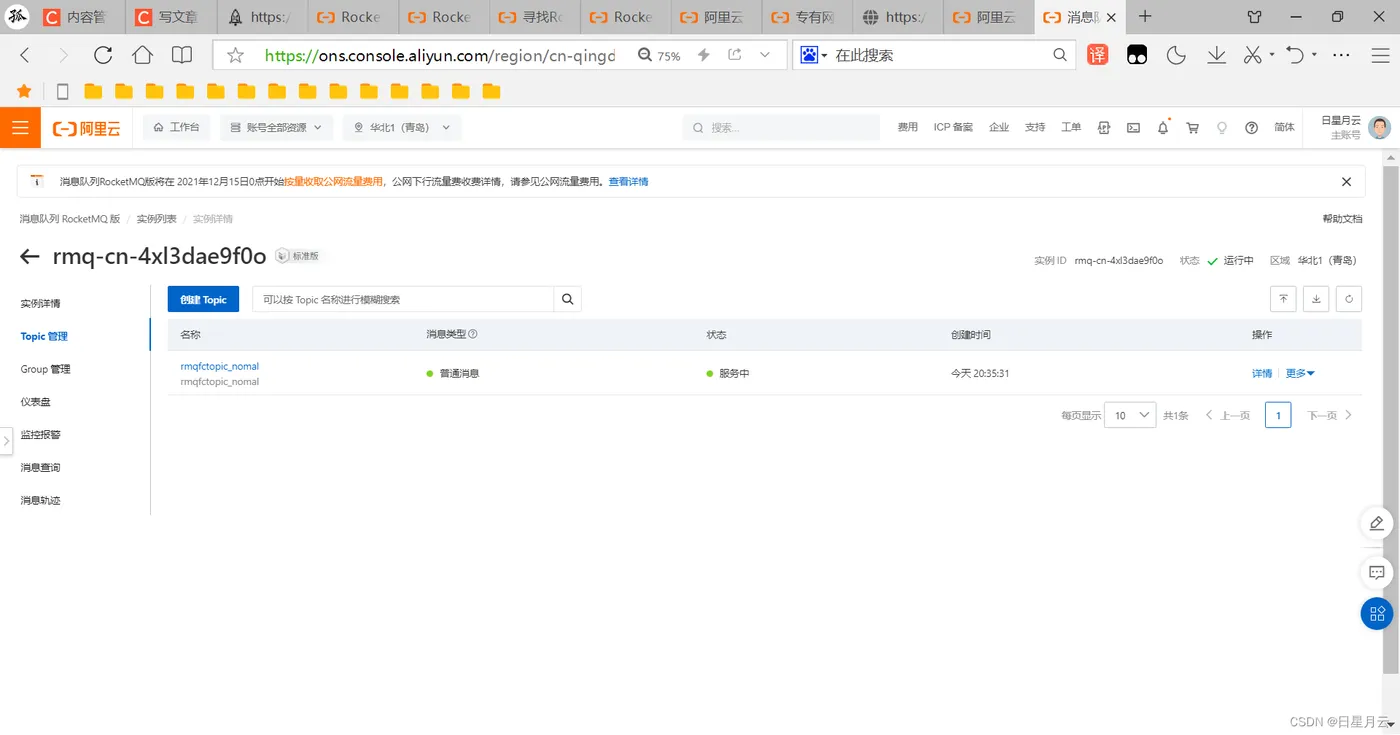The image size is (1400, 735).
Task: Open the 账号全部资源 dropdown
Action: (x=275, y=128)
